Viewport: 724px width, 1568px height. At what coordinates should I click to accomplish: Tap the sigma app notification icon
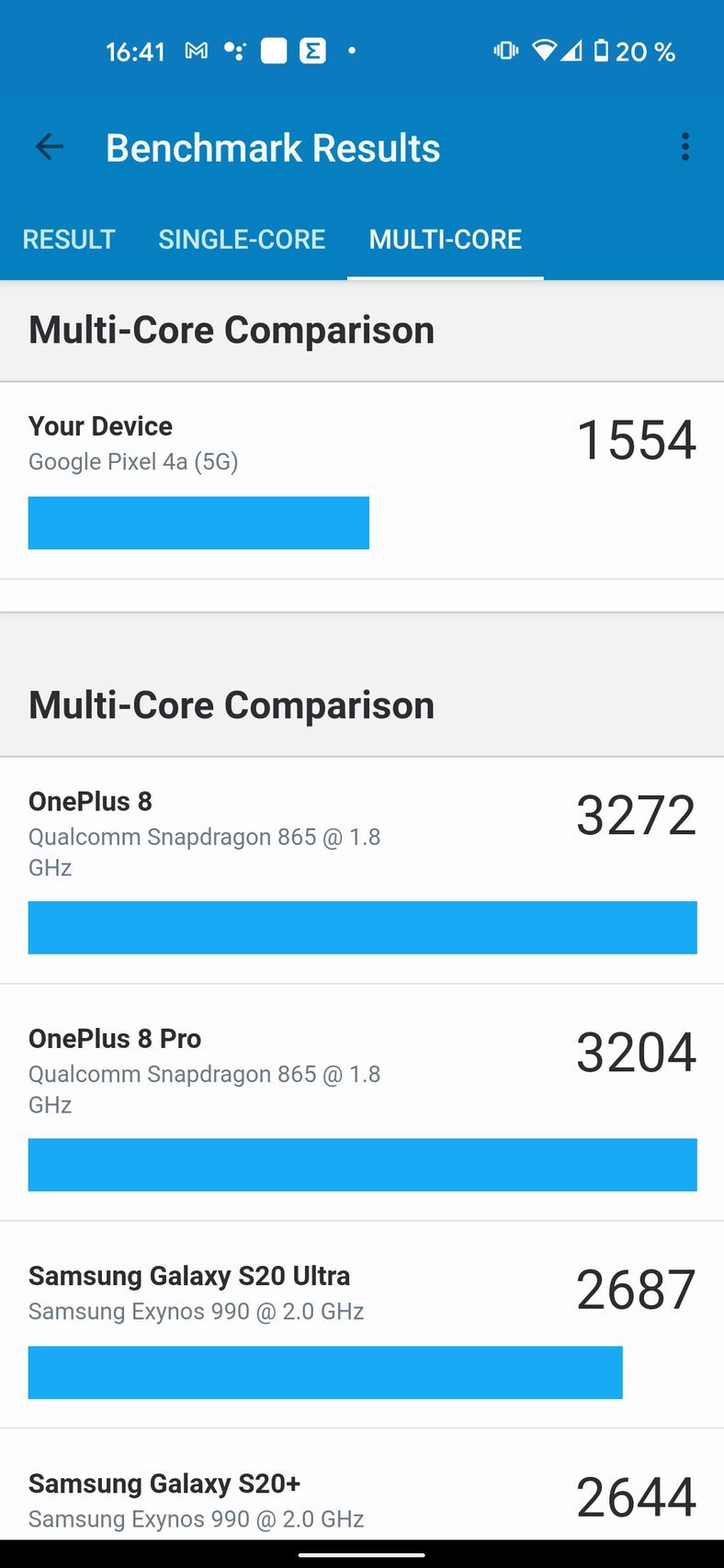(313, 51)
